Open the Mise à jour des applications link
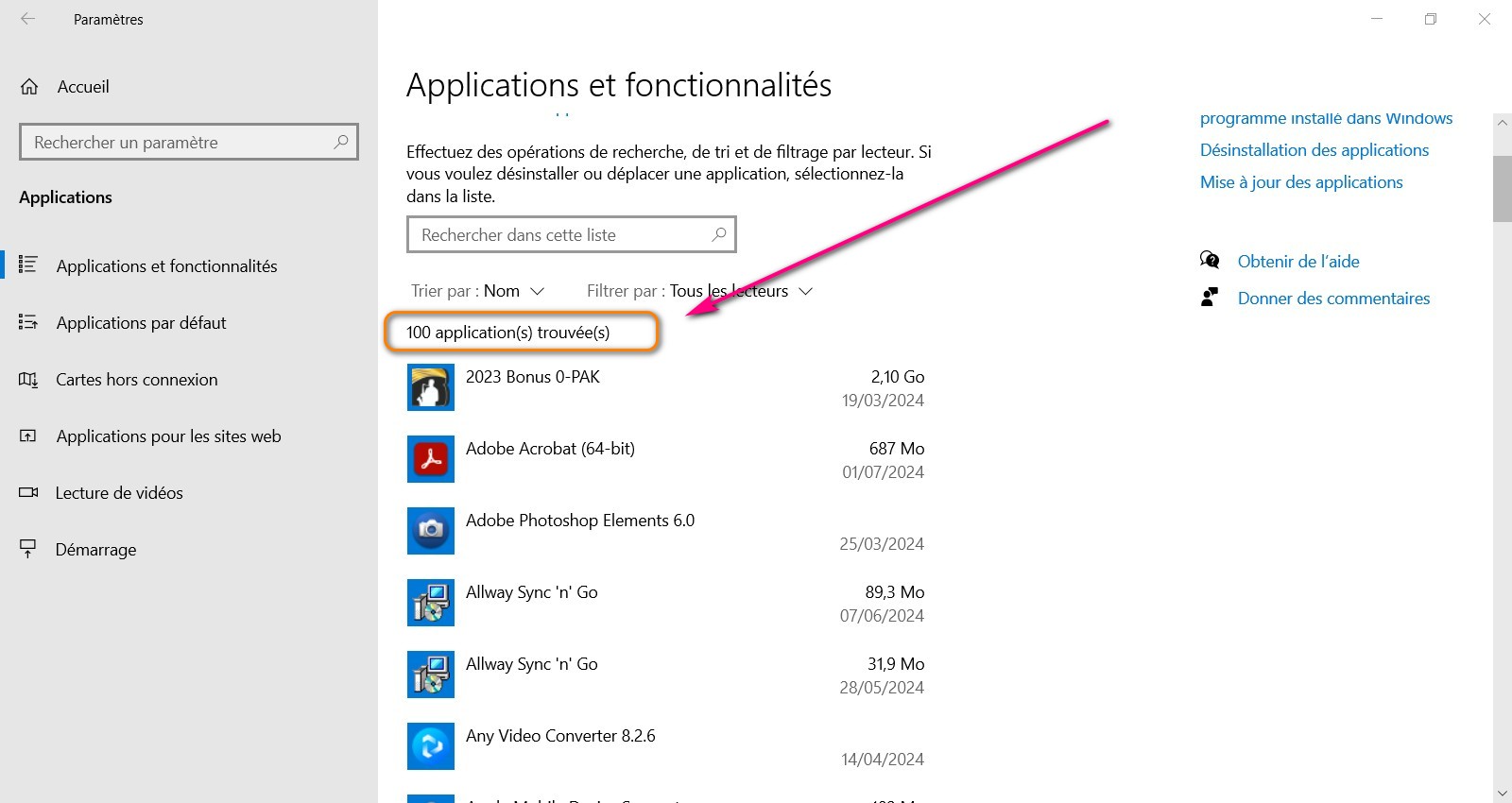 pos(1301,182)
